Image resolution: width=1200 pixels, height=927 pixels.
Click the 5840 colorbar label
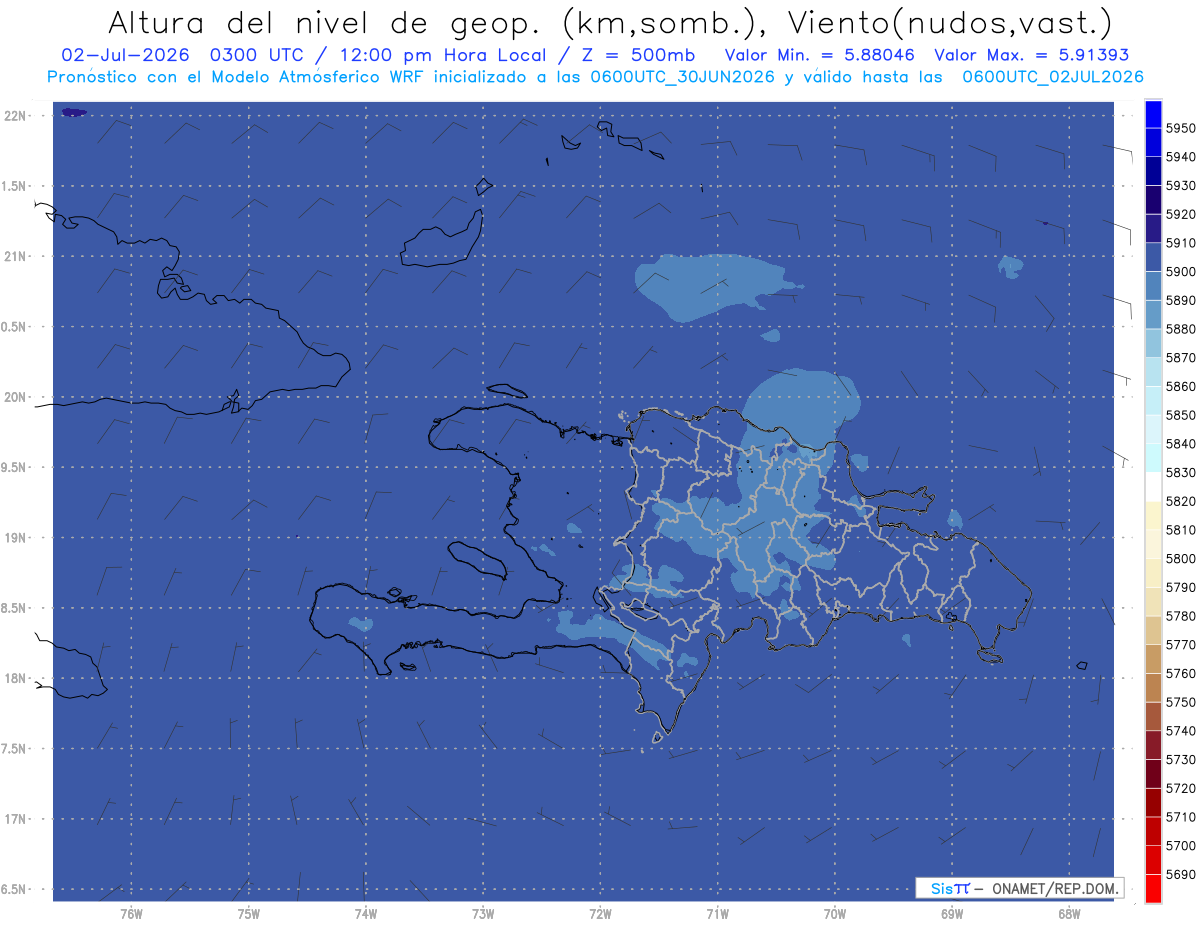click(1180, 443)
